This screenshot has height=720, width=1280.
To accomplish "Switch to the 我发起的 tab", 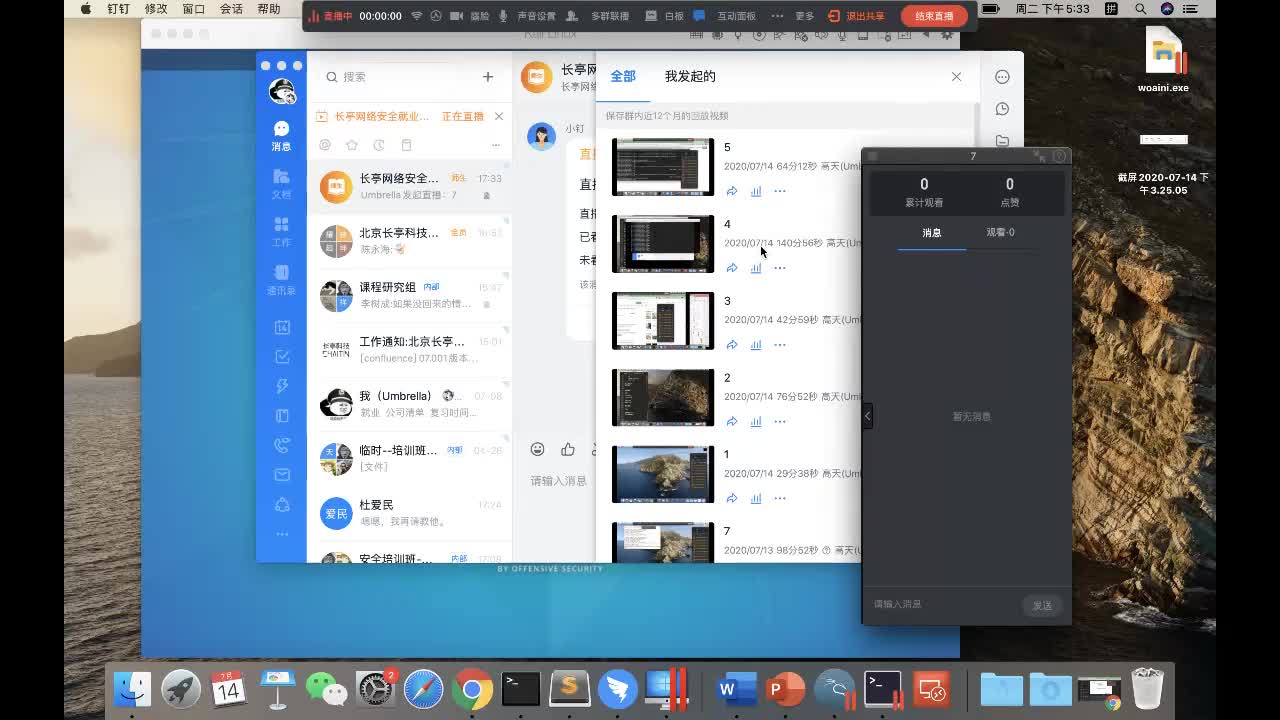I will (x=690, y=76).
